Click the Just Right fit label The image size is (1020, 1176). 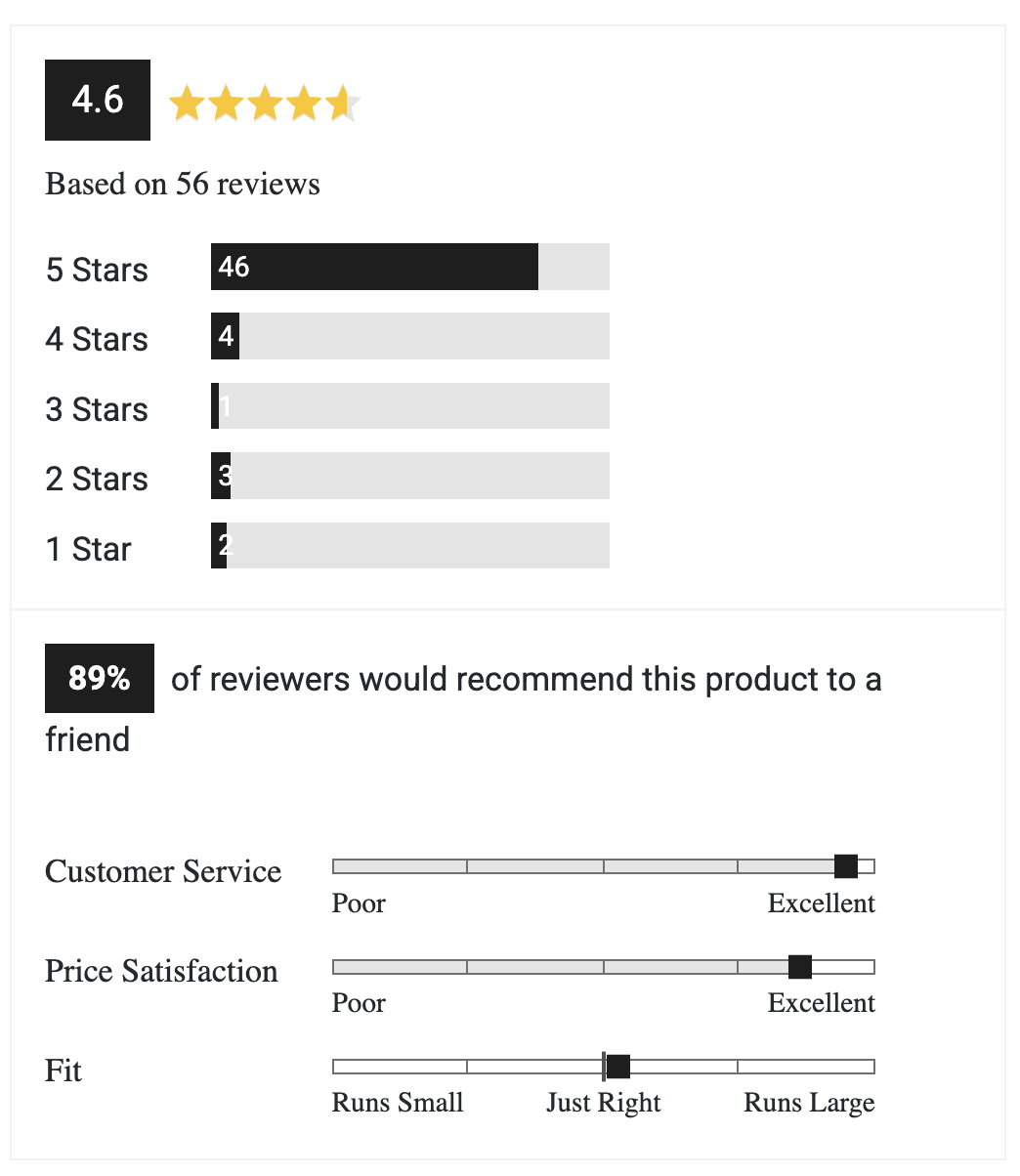point(603,1103)
